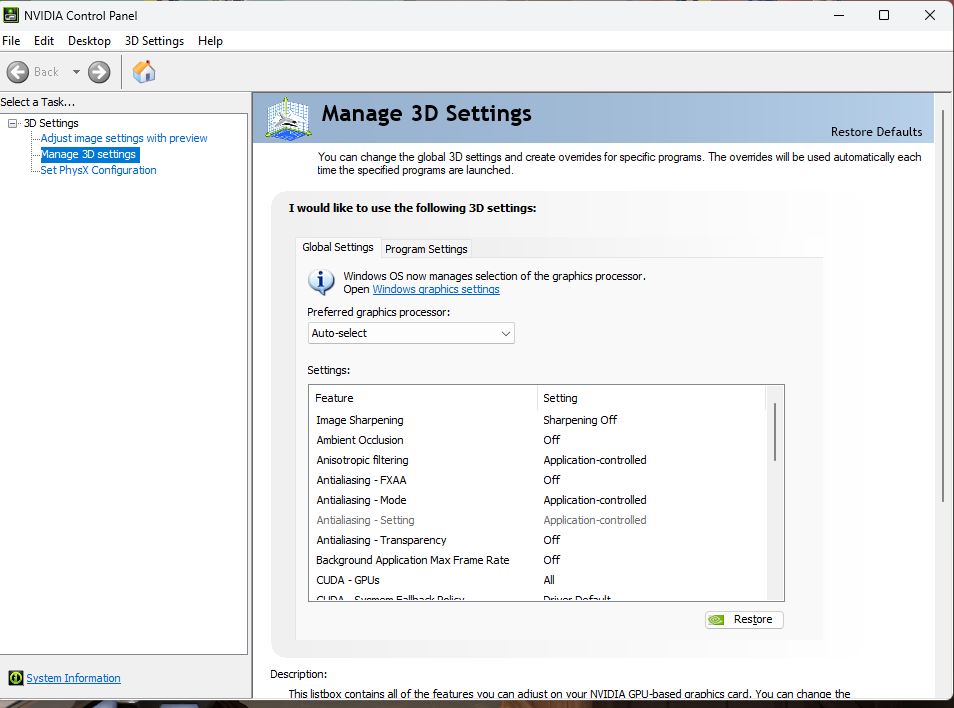Open the Back history dropdown arrow

tap(76, 72)
